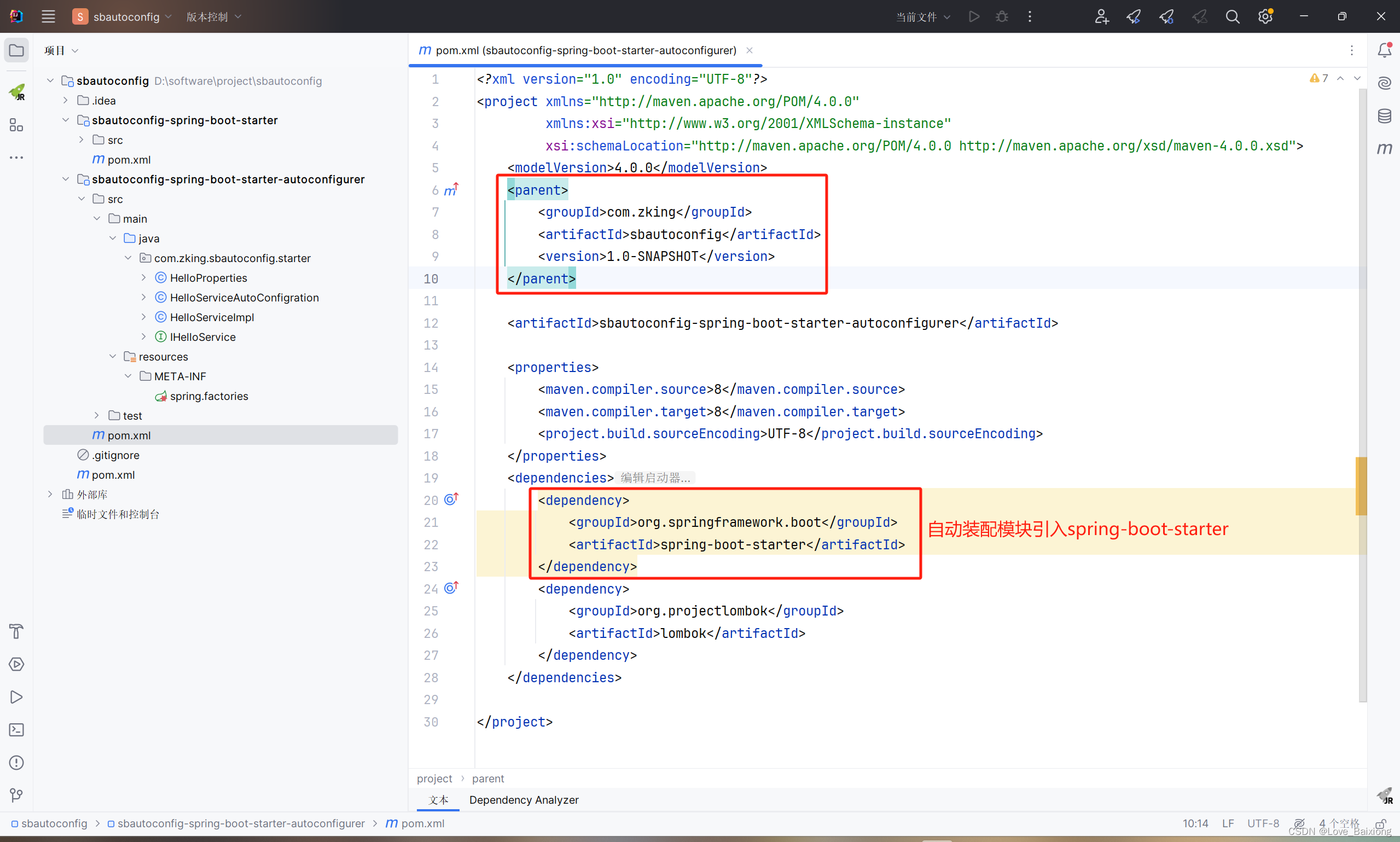Expand the test folder in project tree
Viewport: 1400px width, 842px height.
[x=97, y=415]
